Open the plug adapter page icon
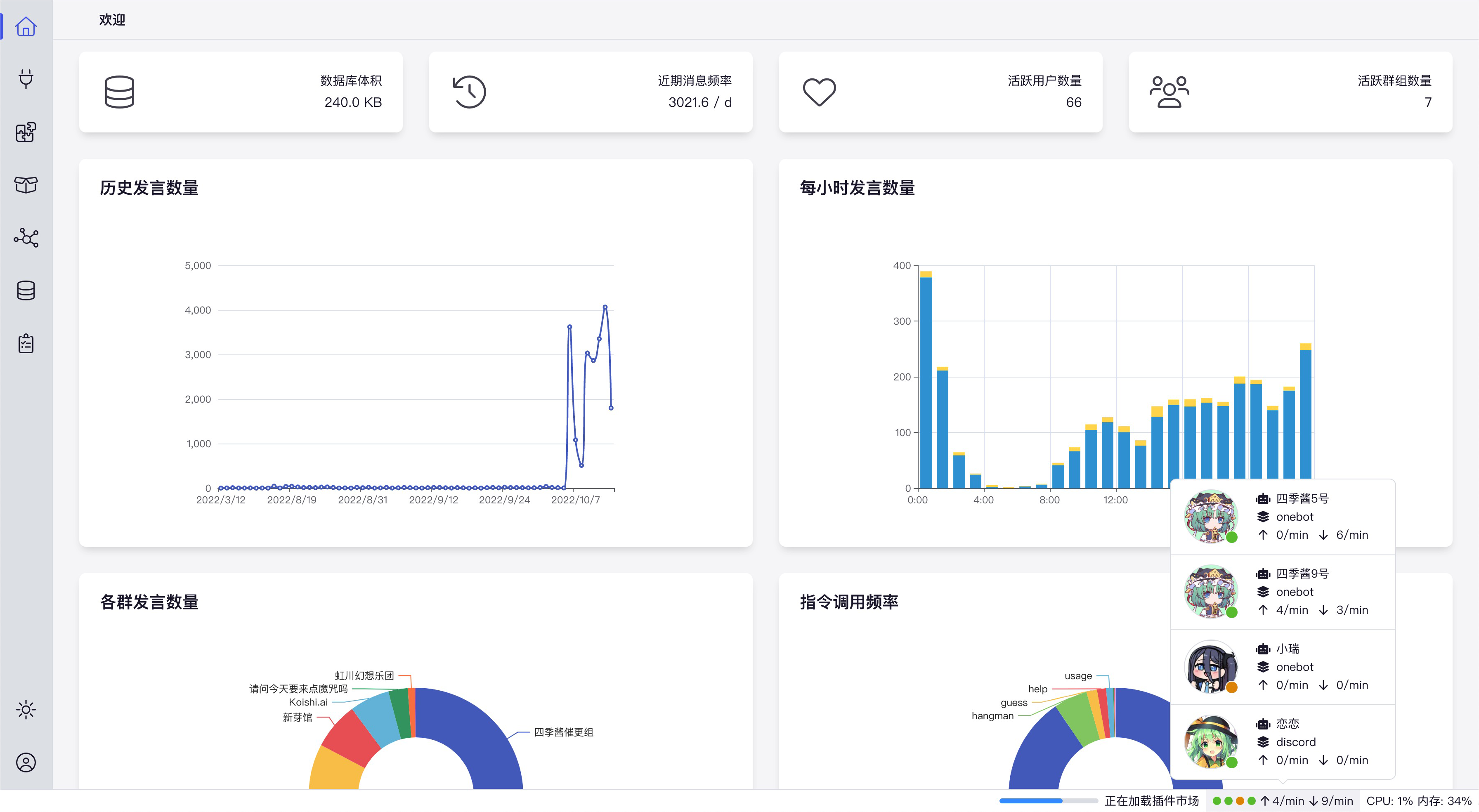 (26, 79)
